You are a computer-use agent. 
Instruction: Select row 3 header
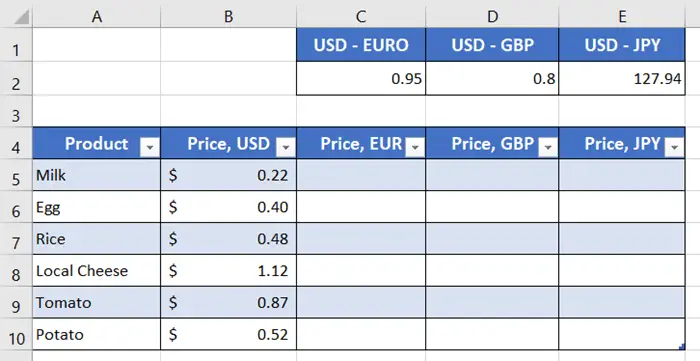coord(16,111)
